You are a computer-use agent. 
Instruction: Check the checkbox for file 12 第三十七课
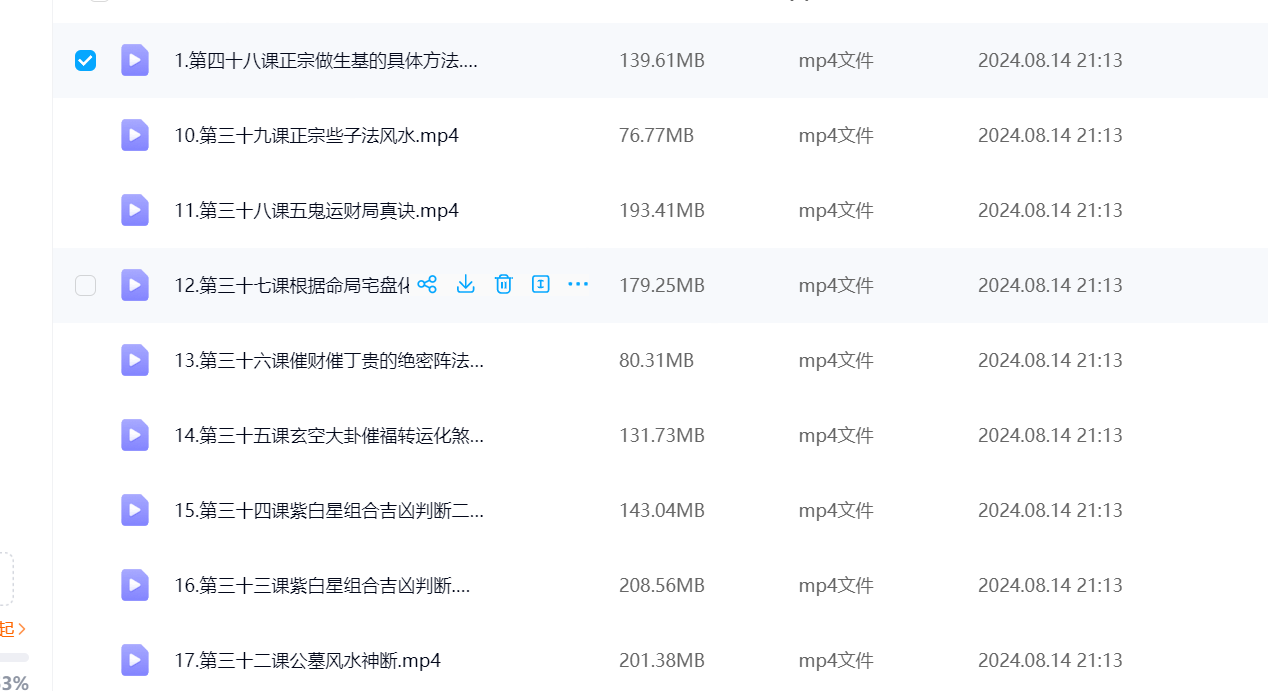(x=86, y=285)
